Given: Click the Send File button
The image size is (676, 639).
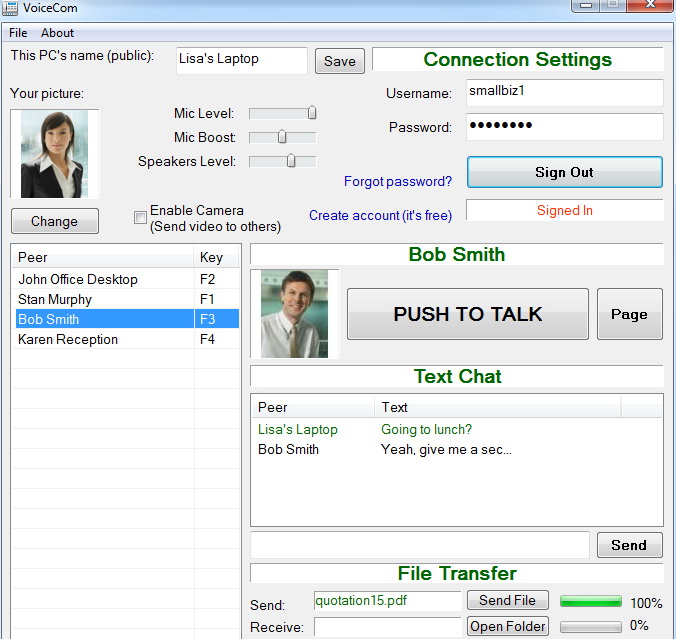Looking at the screenshot, I should coord(507,600).
